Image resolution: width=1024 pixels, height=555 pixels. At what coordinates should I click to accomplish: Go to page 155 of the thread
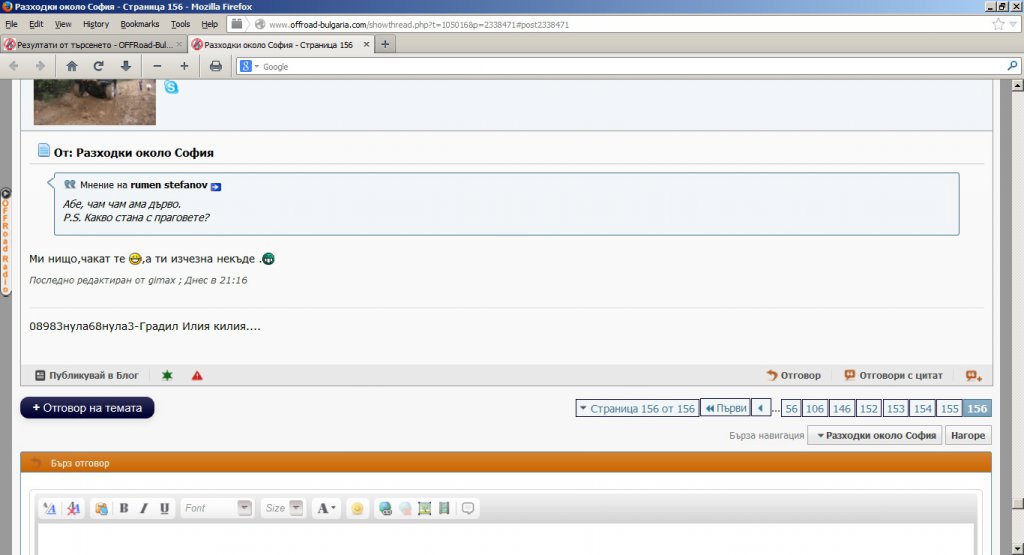coord(950,408)
